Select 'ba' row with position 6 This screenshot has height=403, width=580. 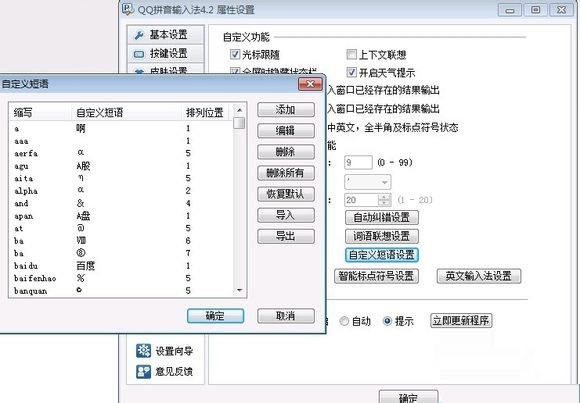tap(121, 241)
